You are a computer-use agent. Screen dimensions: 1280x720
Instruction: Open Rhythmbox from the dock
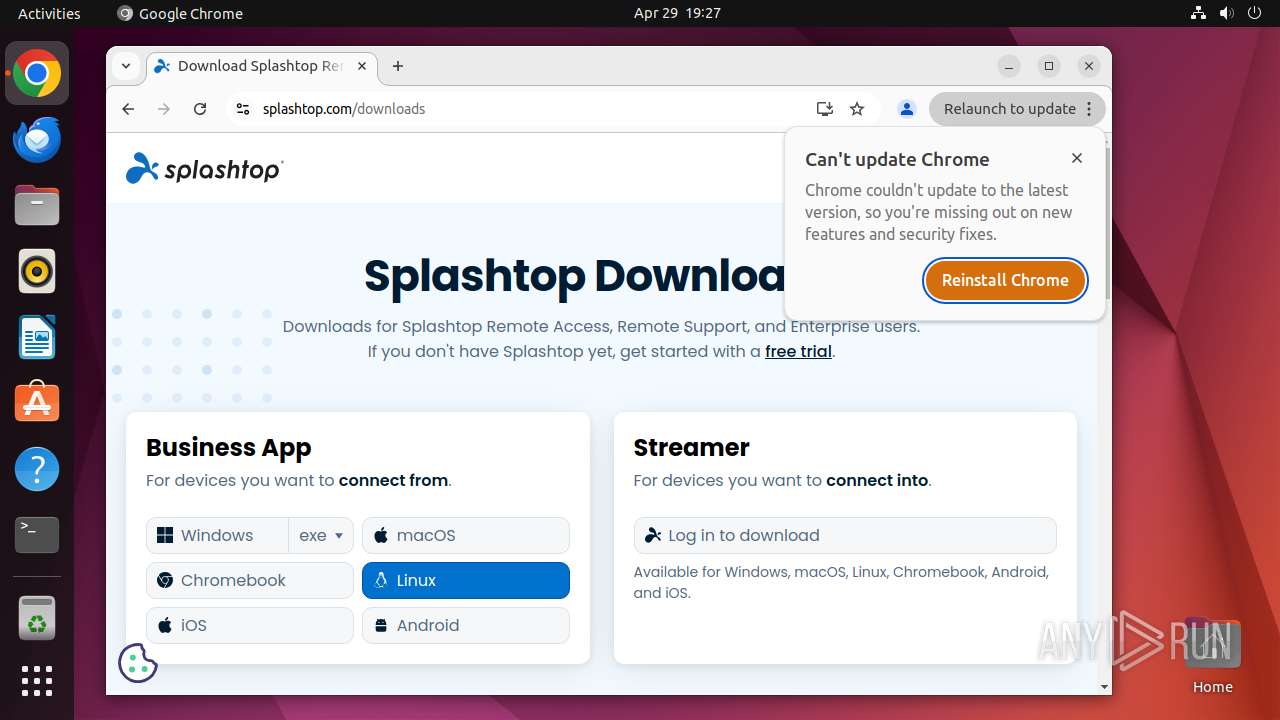(x=37, y=271)
